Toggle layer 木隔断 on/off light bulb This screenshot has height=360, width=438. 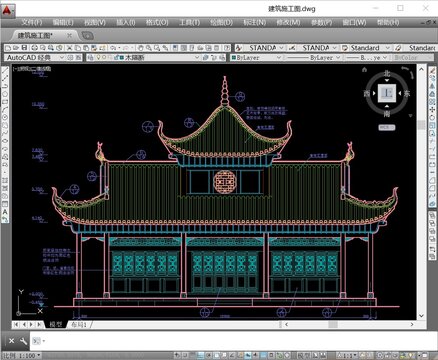click(98, 57)
